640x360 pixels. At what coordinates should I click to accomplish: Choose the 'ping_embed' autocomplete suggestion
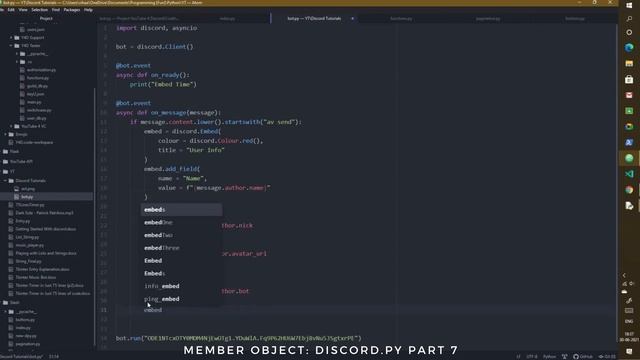(182, 299)
